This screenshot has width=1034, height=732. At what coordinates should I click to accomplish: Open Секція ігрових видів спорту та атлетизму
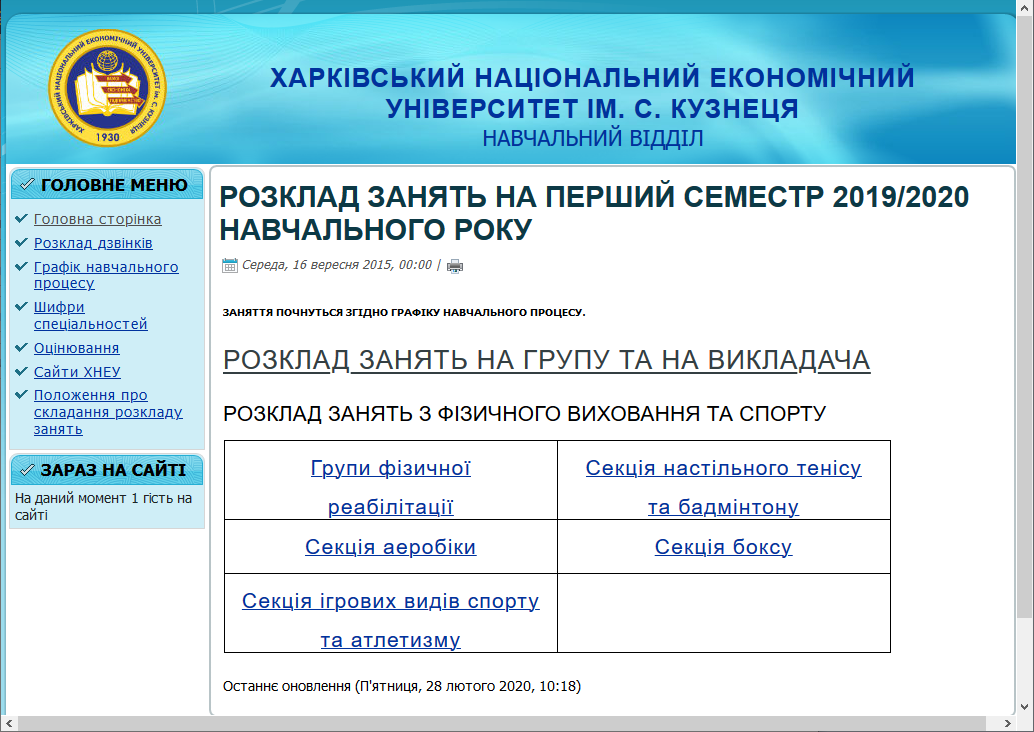[391, 620]
